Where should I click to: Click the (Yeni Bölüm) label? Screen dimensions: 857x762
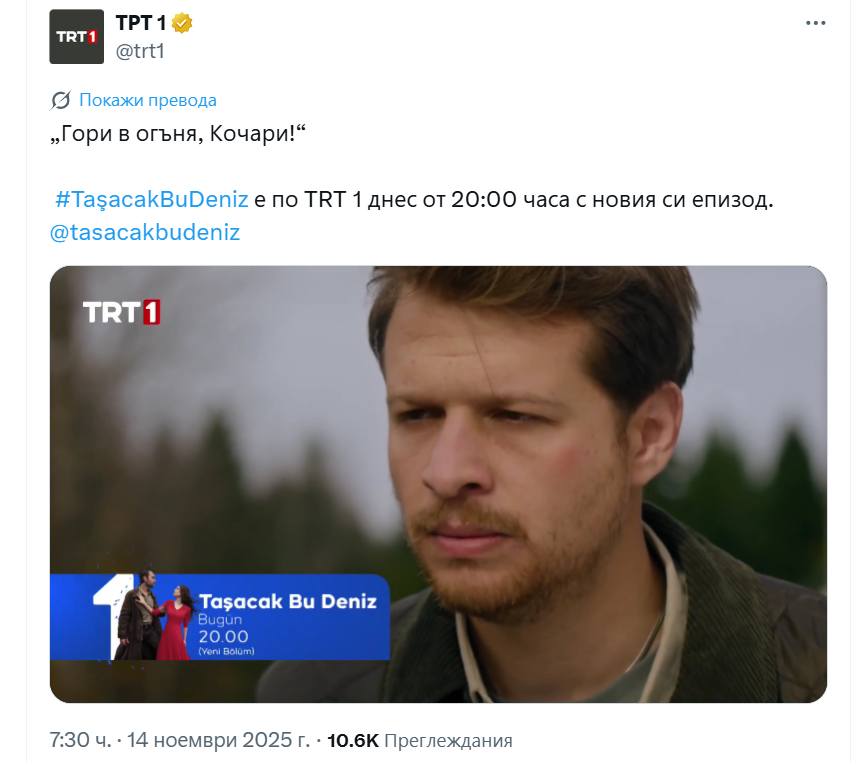point(226,651)
